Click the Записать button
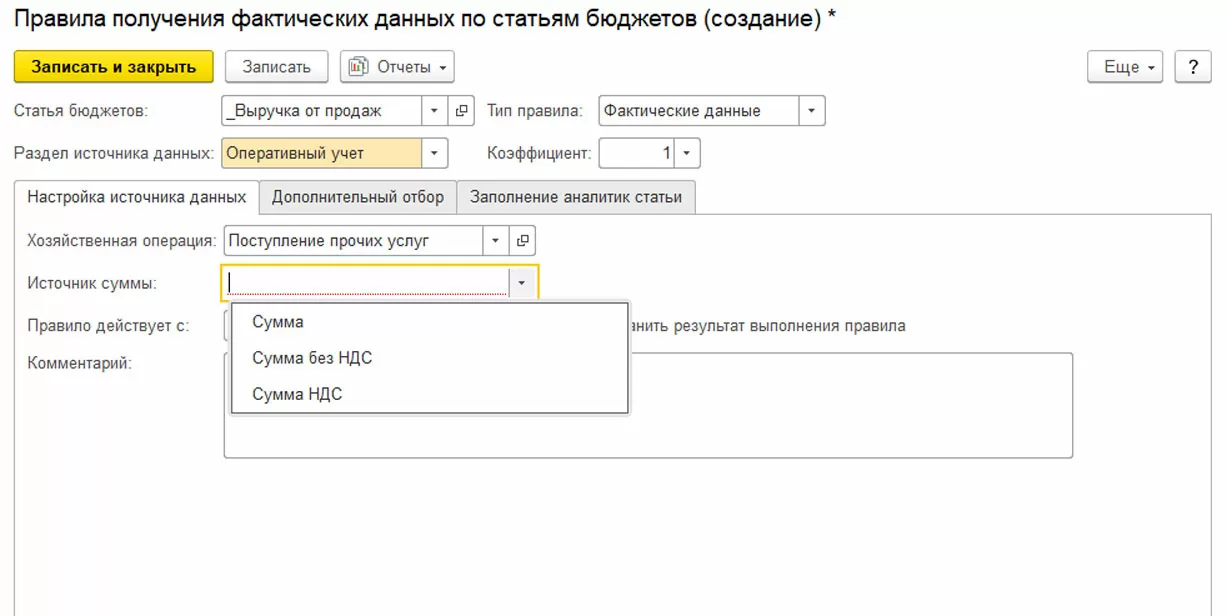The image size is (1227, 616). 276,67
